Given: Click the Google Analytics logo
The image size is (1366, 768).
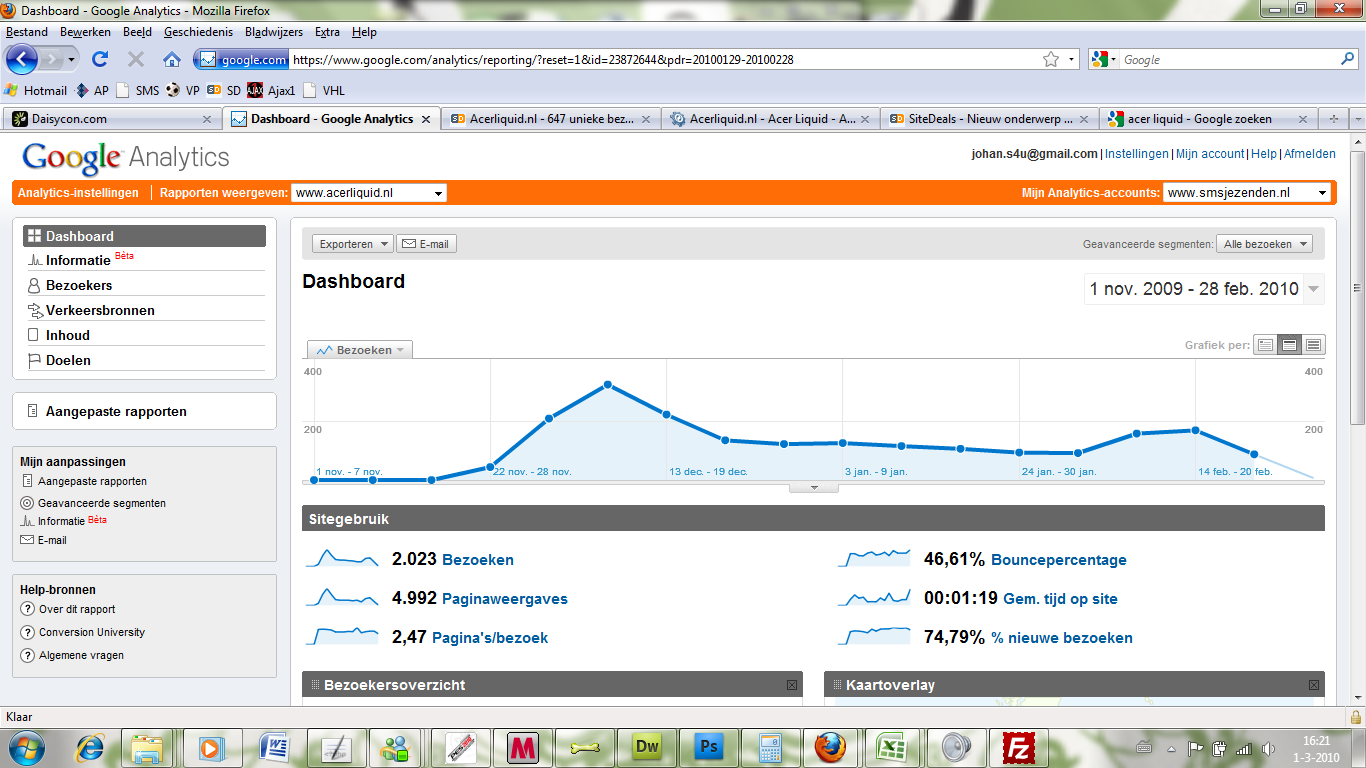Looking at the screenshot, I should pos(125,157).
